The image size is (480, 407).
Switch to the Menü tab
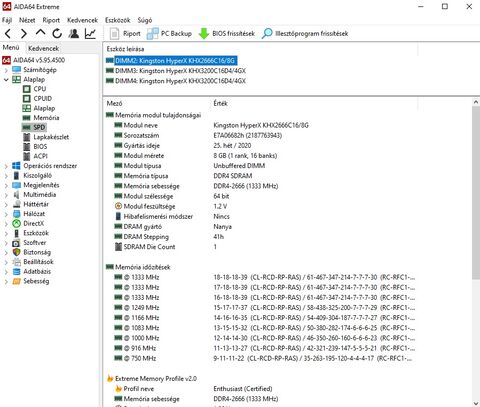(x=11, y=48)
